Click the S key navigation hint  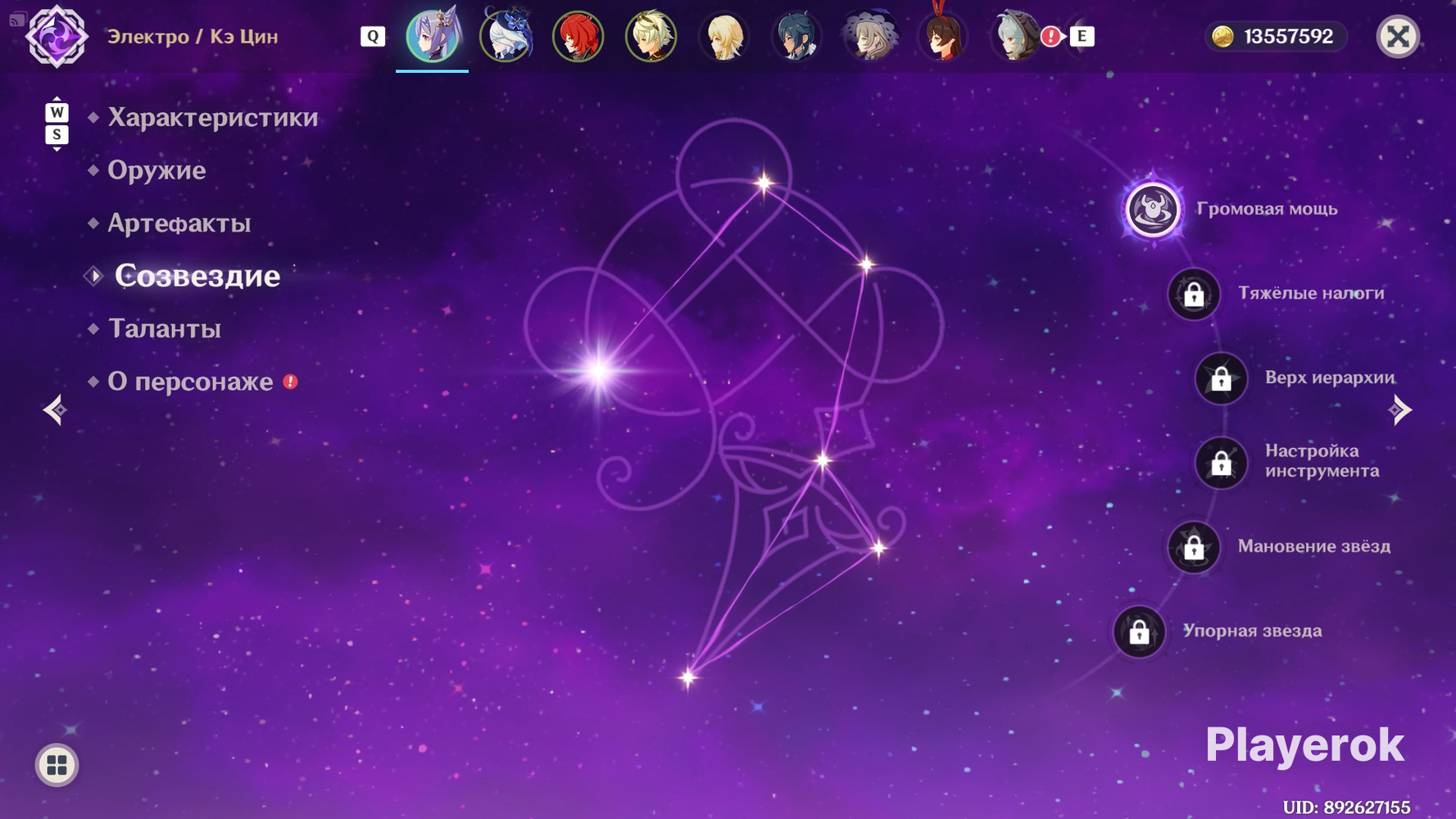[57, 134]
